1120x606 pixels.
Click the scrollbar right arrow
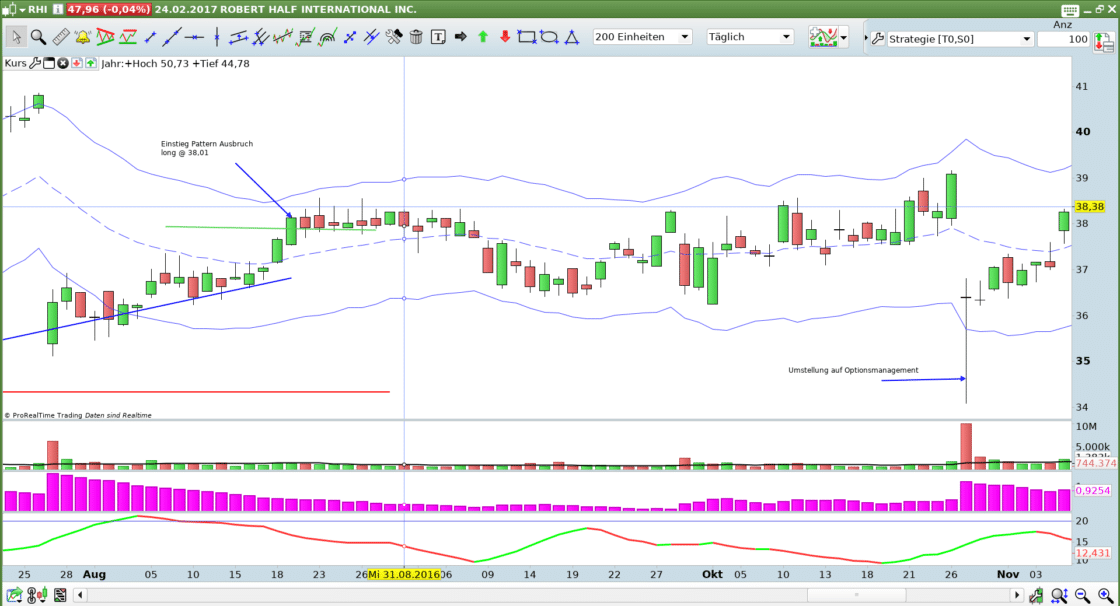point(1017,595)
